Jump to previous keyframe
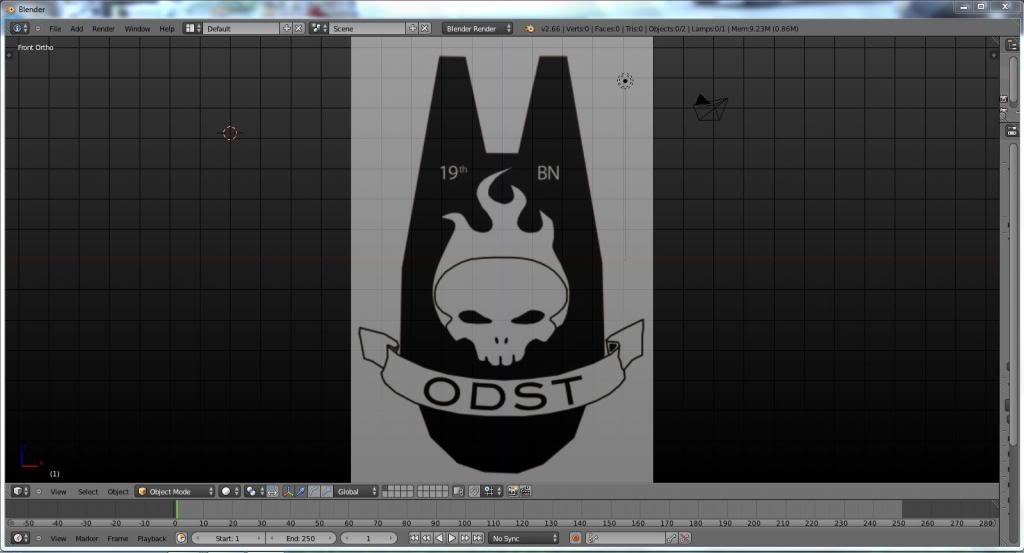 point(426,538)
